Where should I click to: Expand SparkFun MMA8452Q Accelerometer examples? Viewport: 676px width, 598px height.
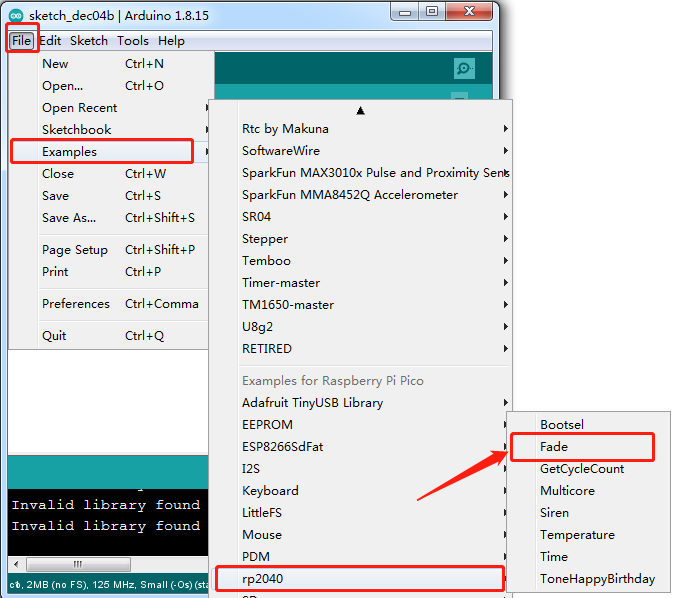coord(360,195)
